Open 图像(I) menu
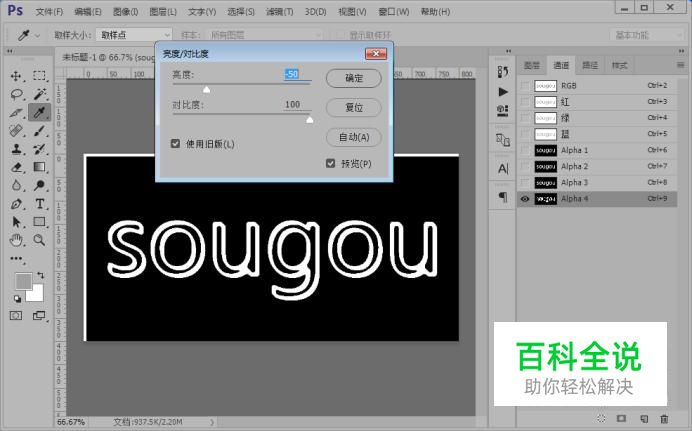The height and width of the screenshot is (431, 692). click(125, 12)
